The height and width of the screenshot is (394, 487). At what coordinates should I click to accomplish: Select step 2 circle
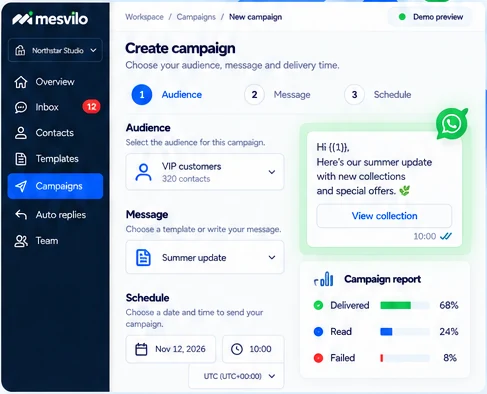pos(254,95)
